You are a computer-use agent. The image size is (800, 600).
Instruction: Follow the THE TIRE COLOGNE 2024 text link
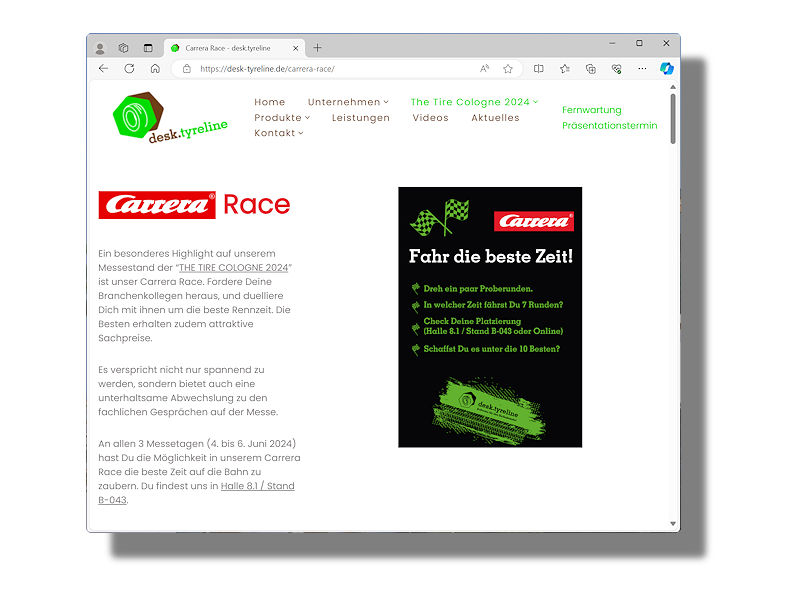click(234, 267)
